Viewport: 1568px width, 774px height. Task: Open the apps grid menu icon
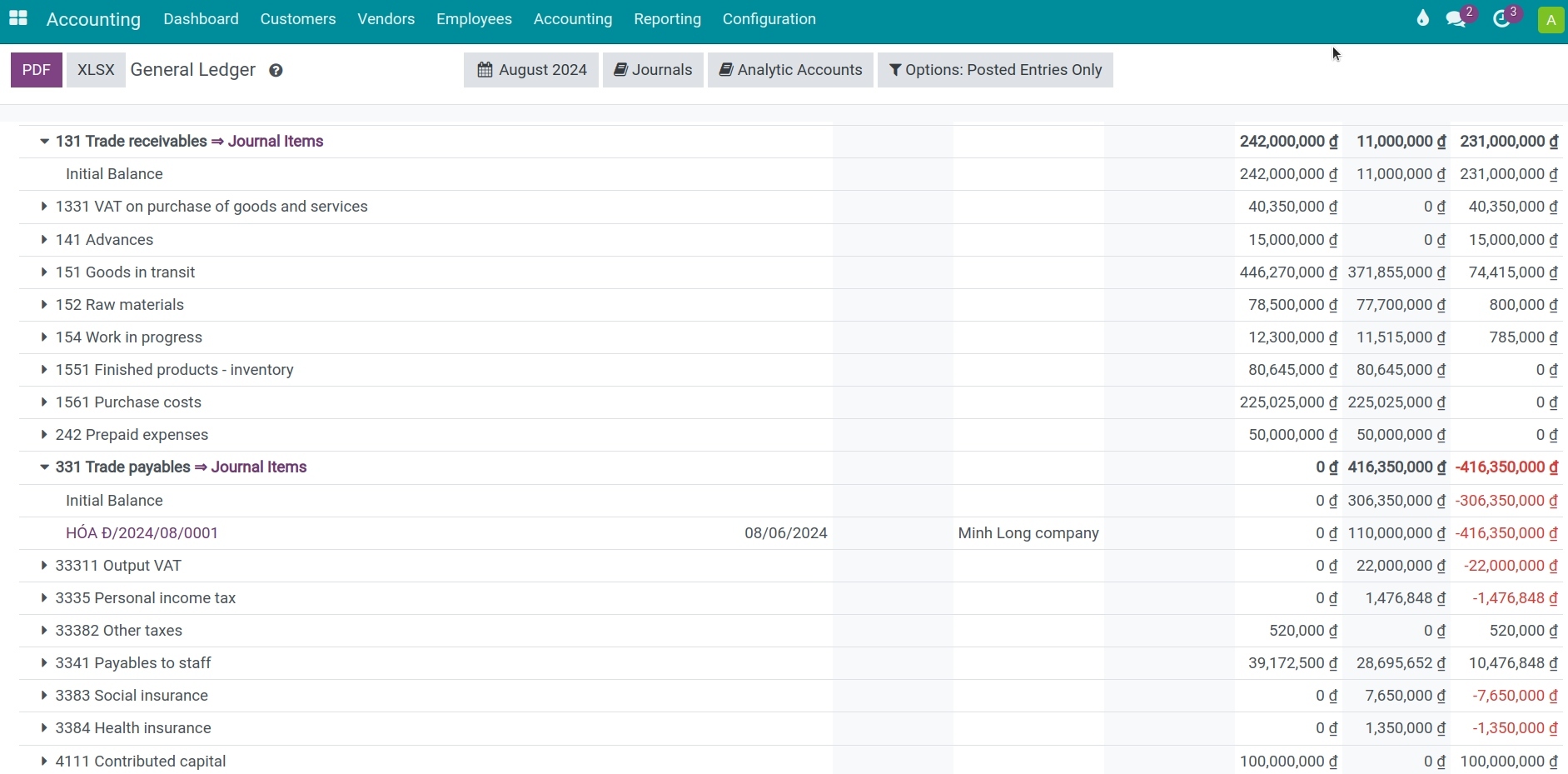[18, 18]
